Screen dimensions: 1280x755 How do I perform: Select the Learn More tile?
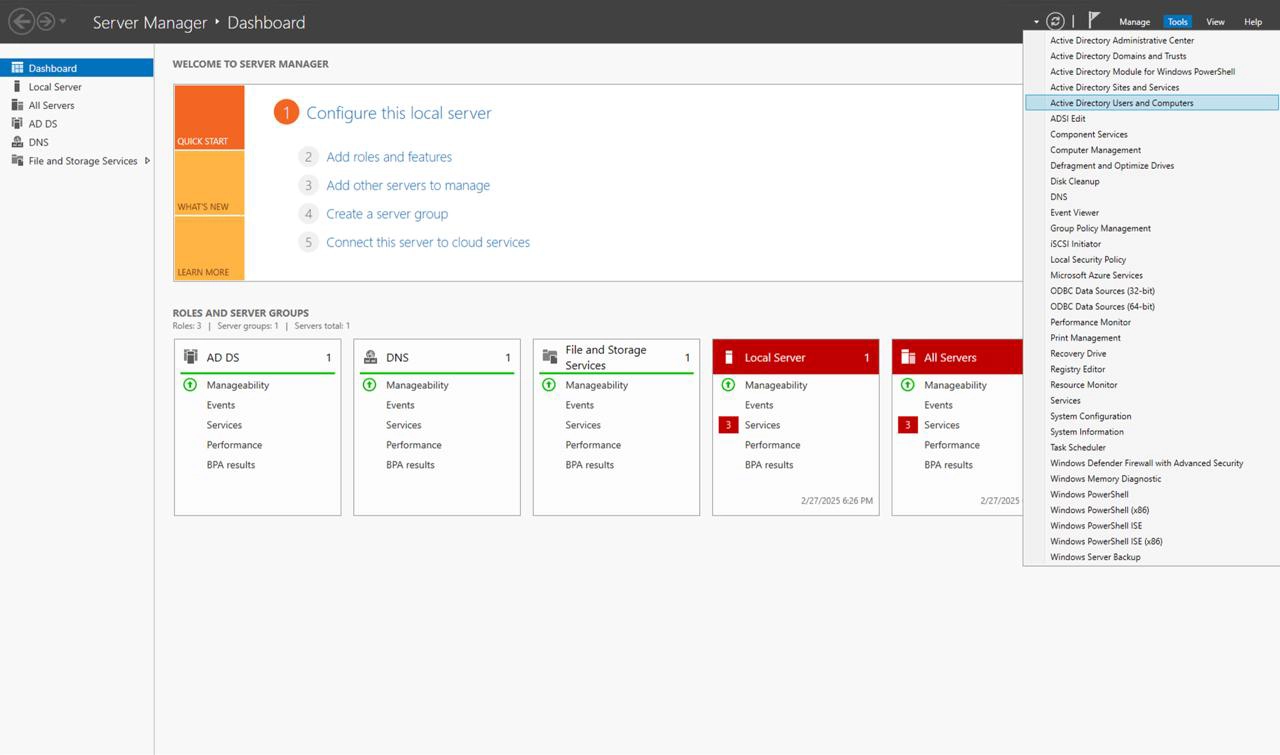209,248
